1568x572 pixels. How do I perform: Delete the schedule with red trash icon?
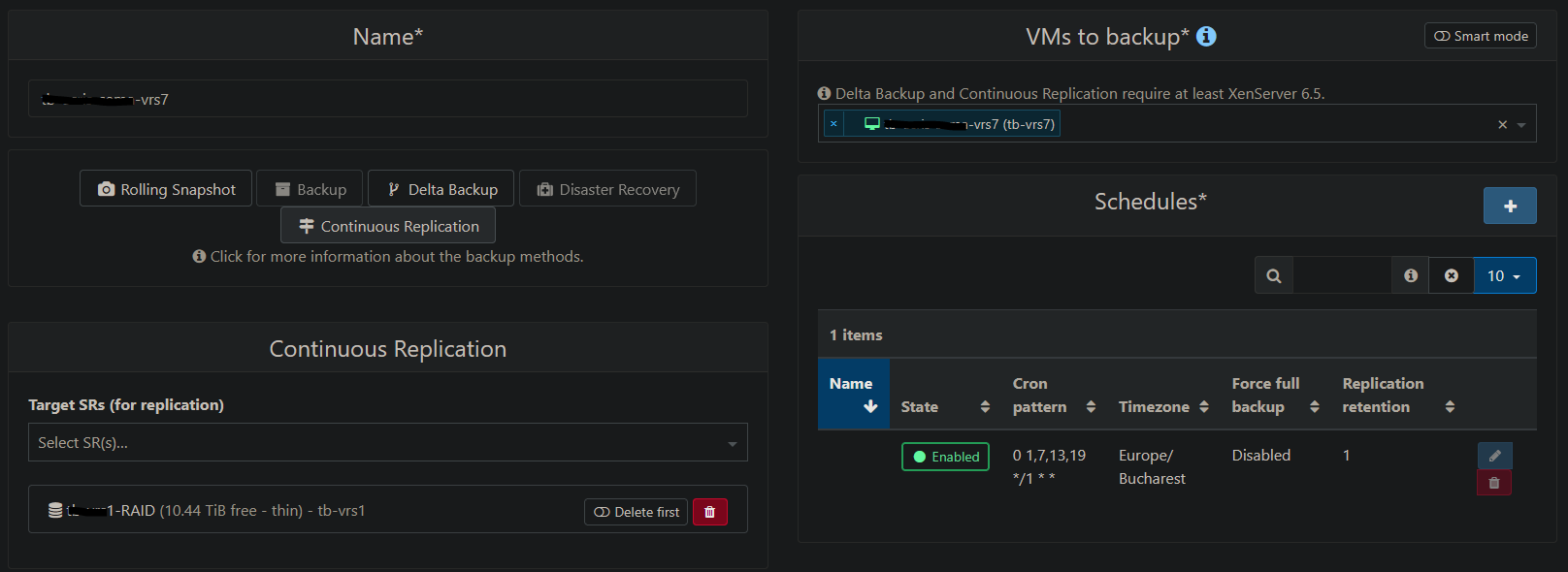tap(1494, 483)
